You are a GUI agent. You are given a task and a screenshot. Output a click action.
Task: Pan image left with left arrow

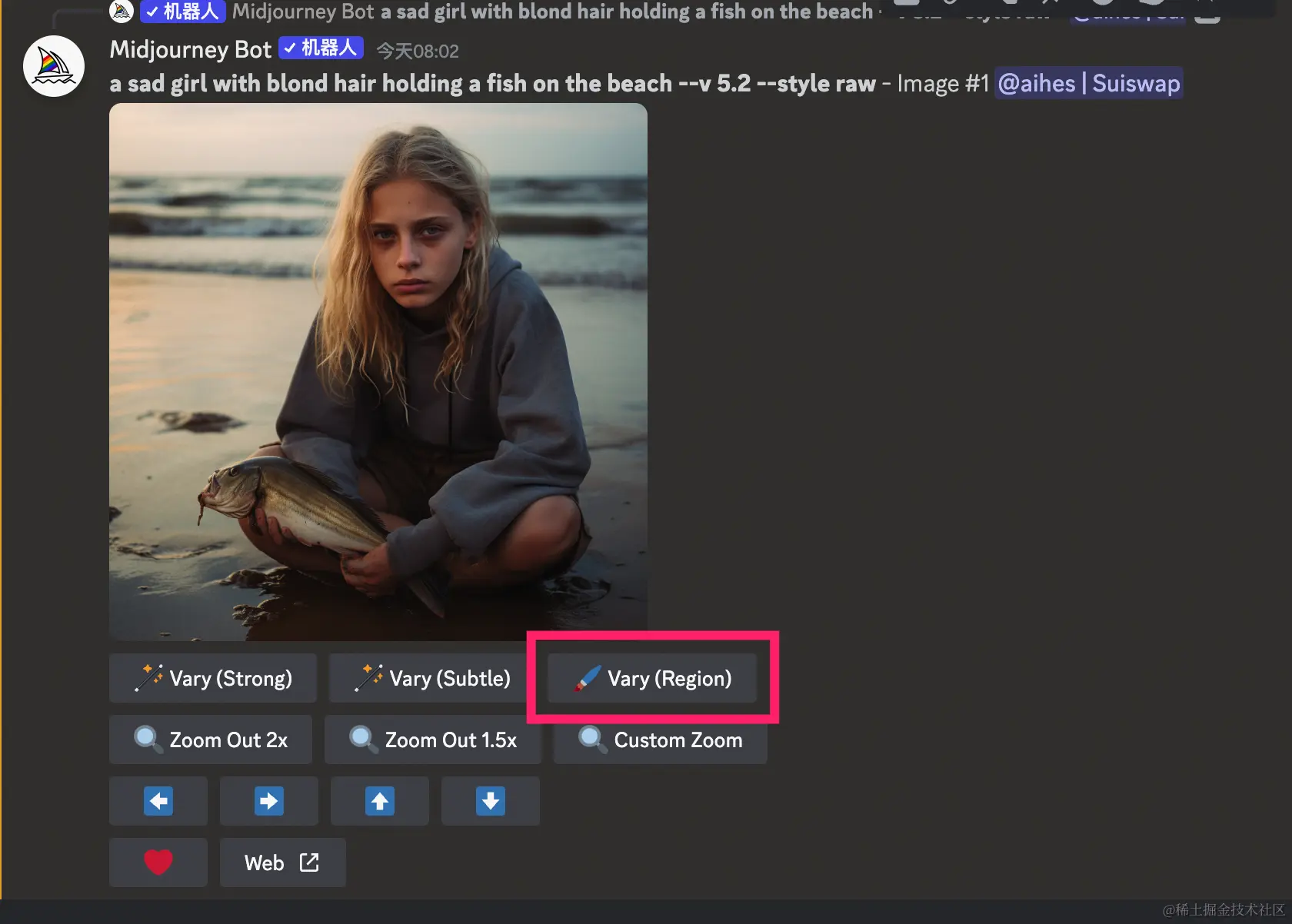[x=158, y=801]
